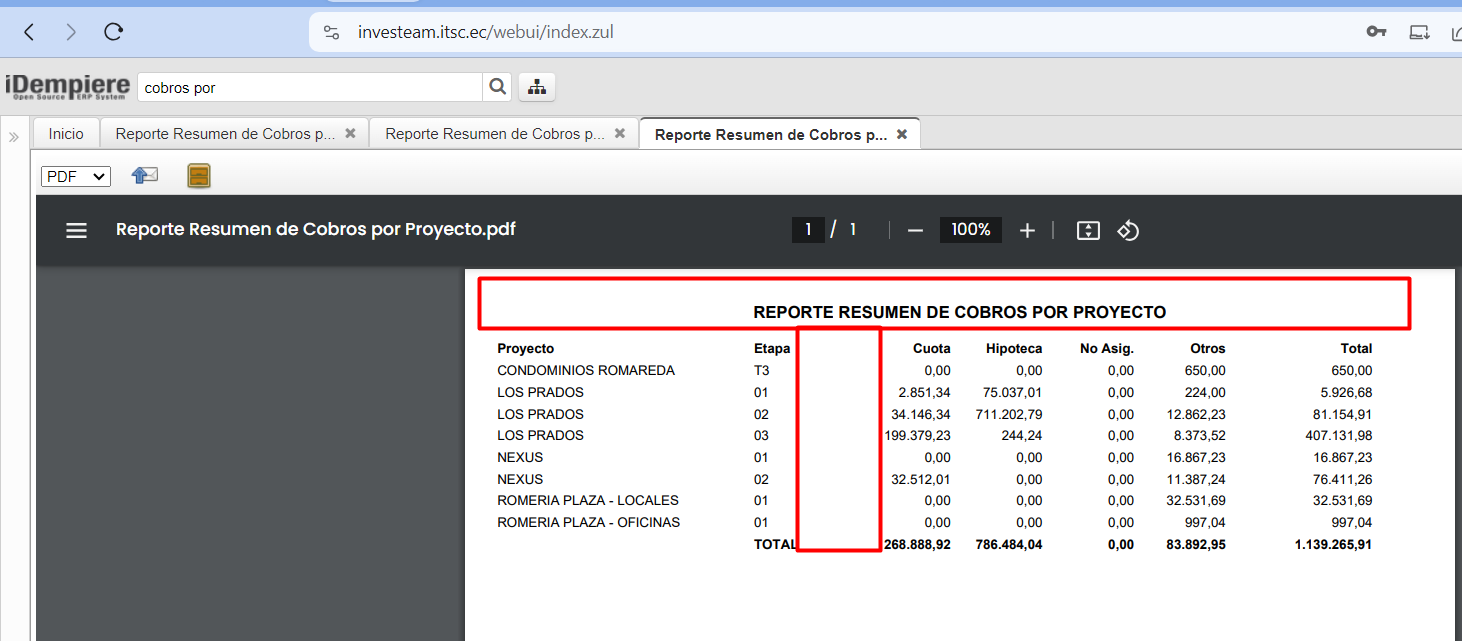This screenshot has width=1462, height=641.
Task: Open the PDF format dropdown
Action: coord(75,176)
